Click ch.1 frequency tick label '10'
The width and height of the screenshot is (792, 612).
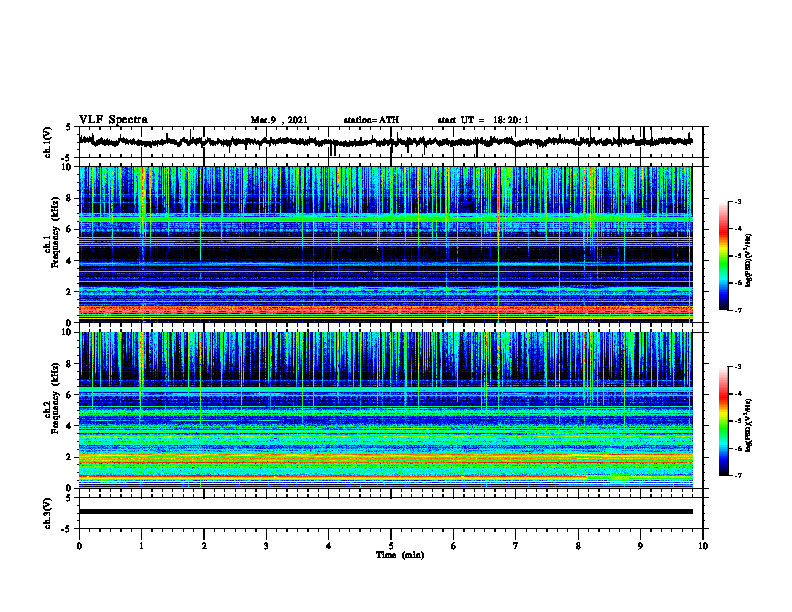tap(69, 167)
